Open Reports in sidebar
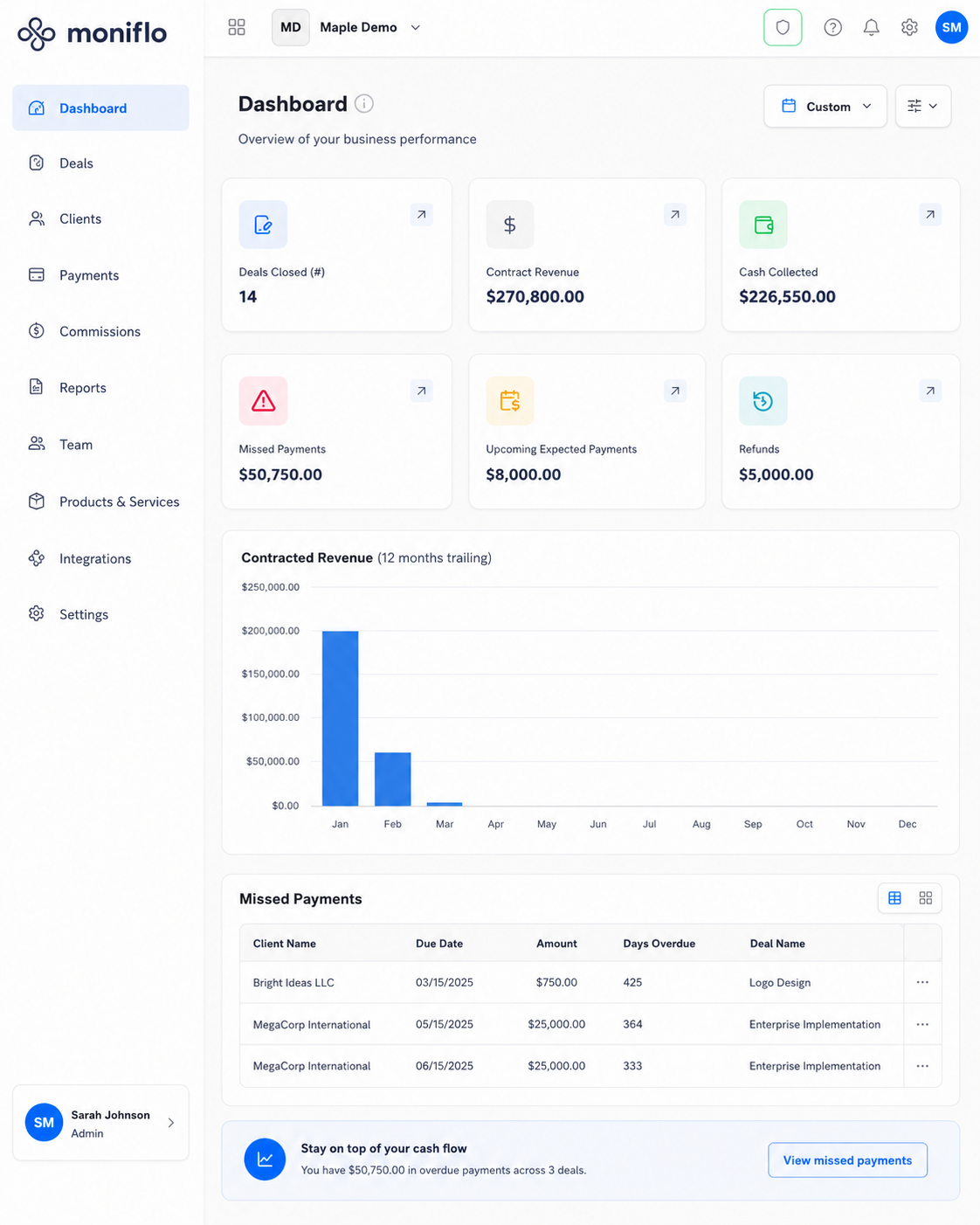This screenshot has width=980, height=1225. click(x=100, y=388)
